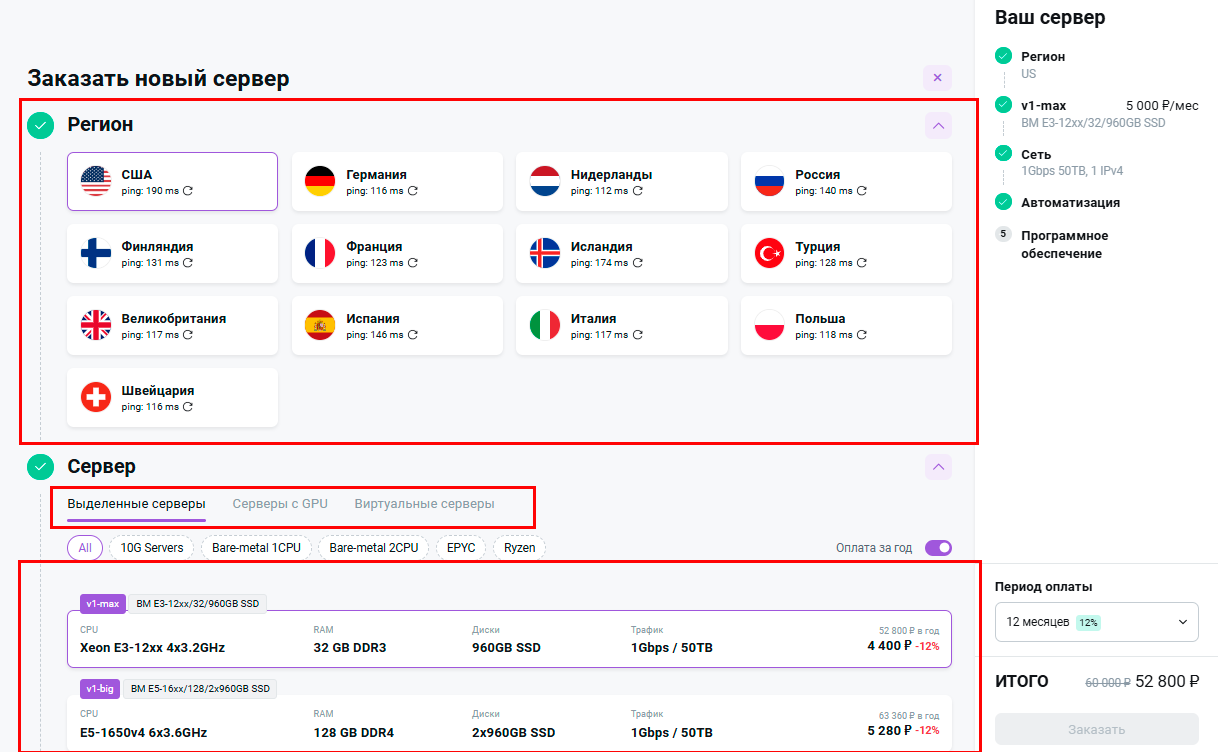Open the Период оплаты dropdown
1218x752 pixels.
[1096, 622]
